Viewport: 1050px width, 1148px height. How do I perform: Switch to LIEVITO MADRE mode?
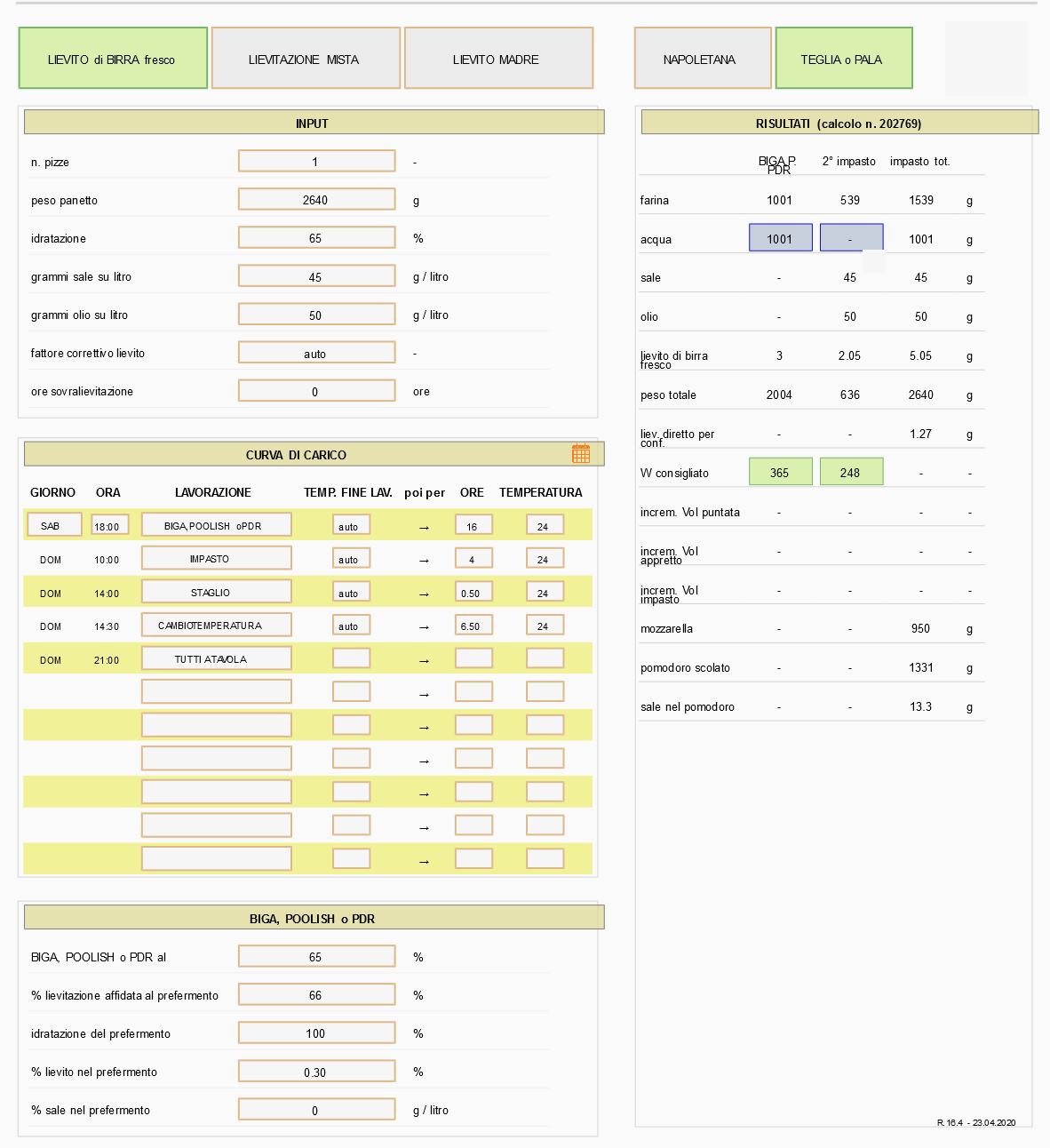(498, 58)
